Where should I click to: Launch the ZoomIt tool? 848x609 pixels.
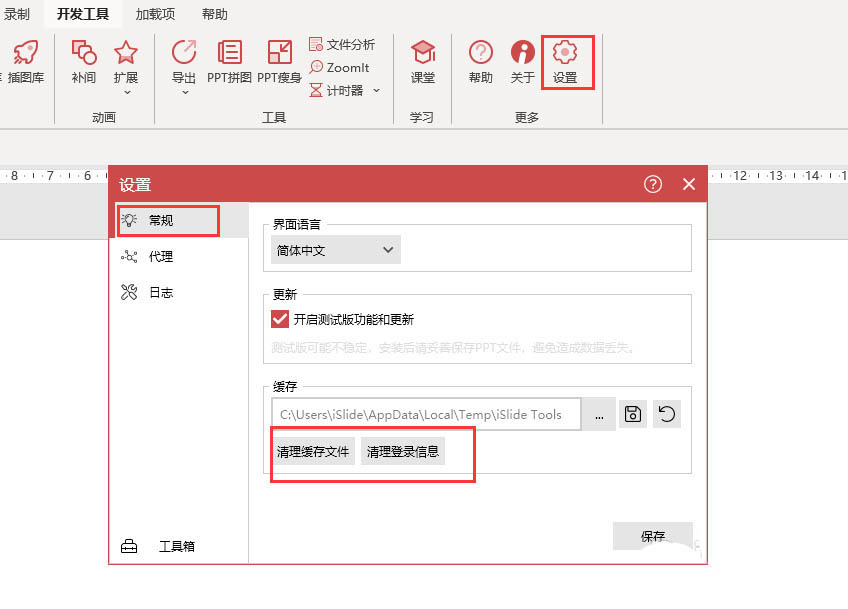click(339, 68)
